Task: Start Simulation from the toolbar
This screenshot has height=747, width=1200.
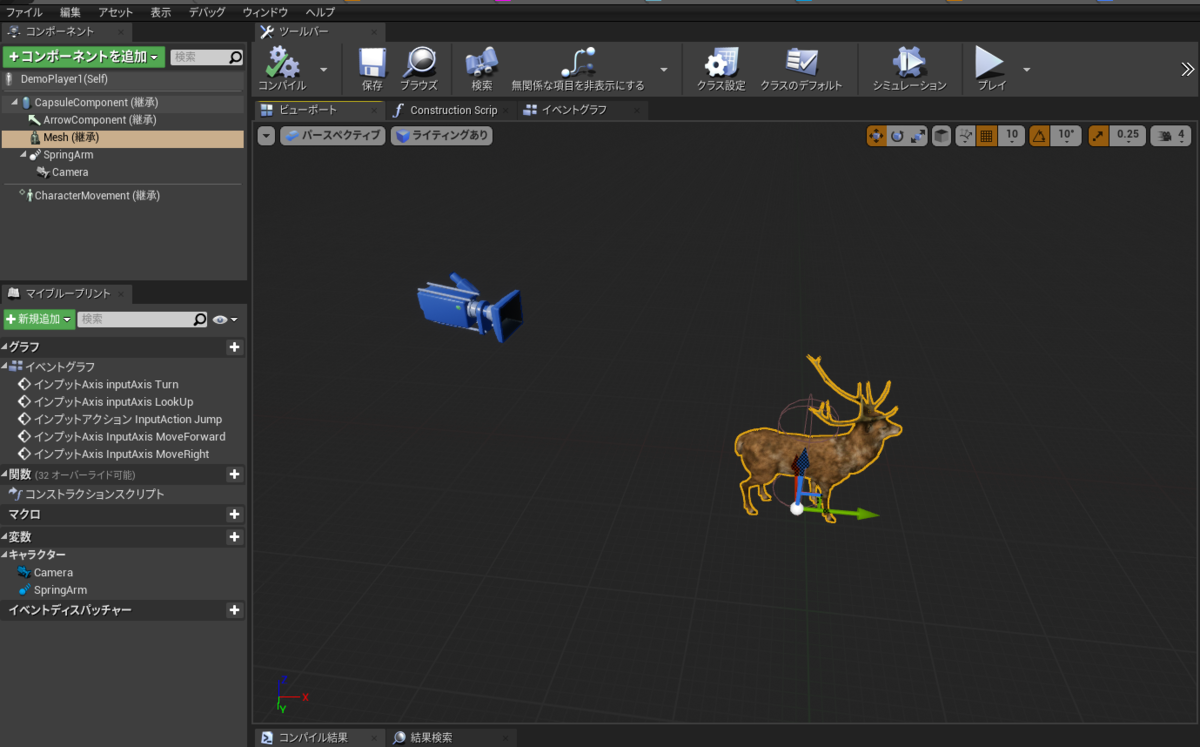Action: (909, 63)
